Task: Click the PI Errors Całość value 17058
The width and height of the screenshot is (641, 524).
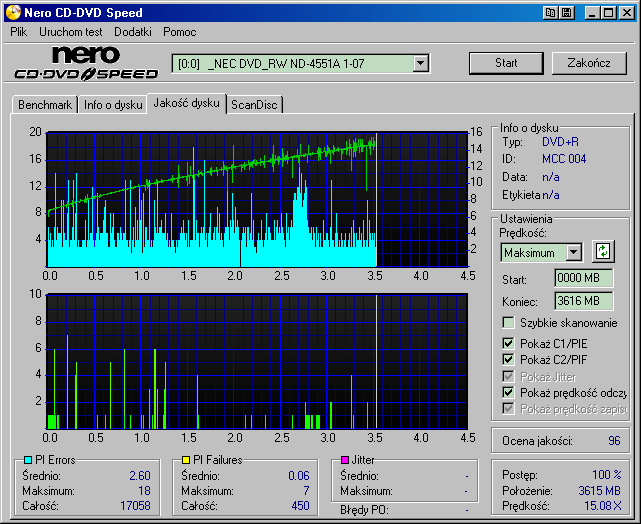Action: pos(135,506)
